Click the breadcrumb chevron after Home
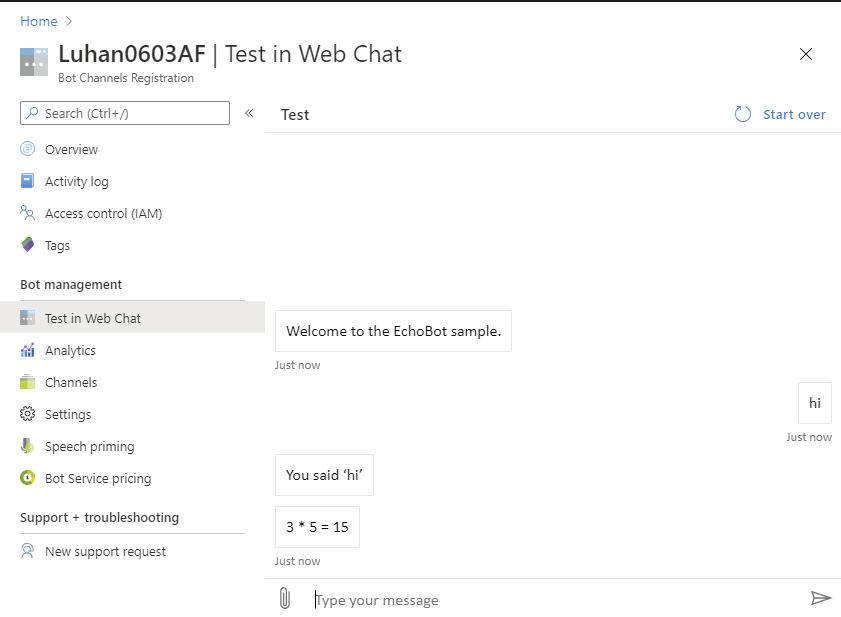This screenshot has width=841, height=617. pyautogui.click(x=69, y=21)
